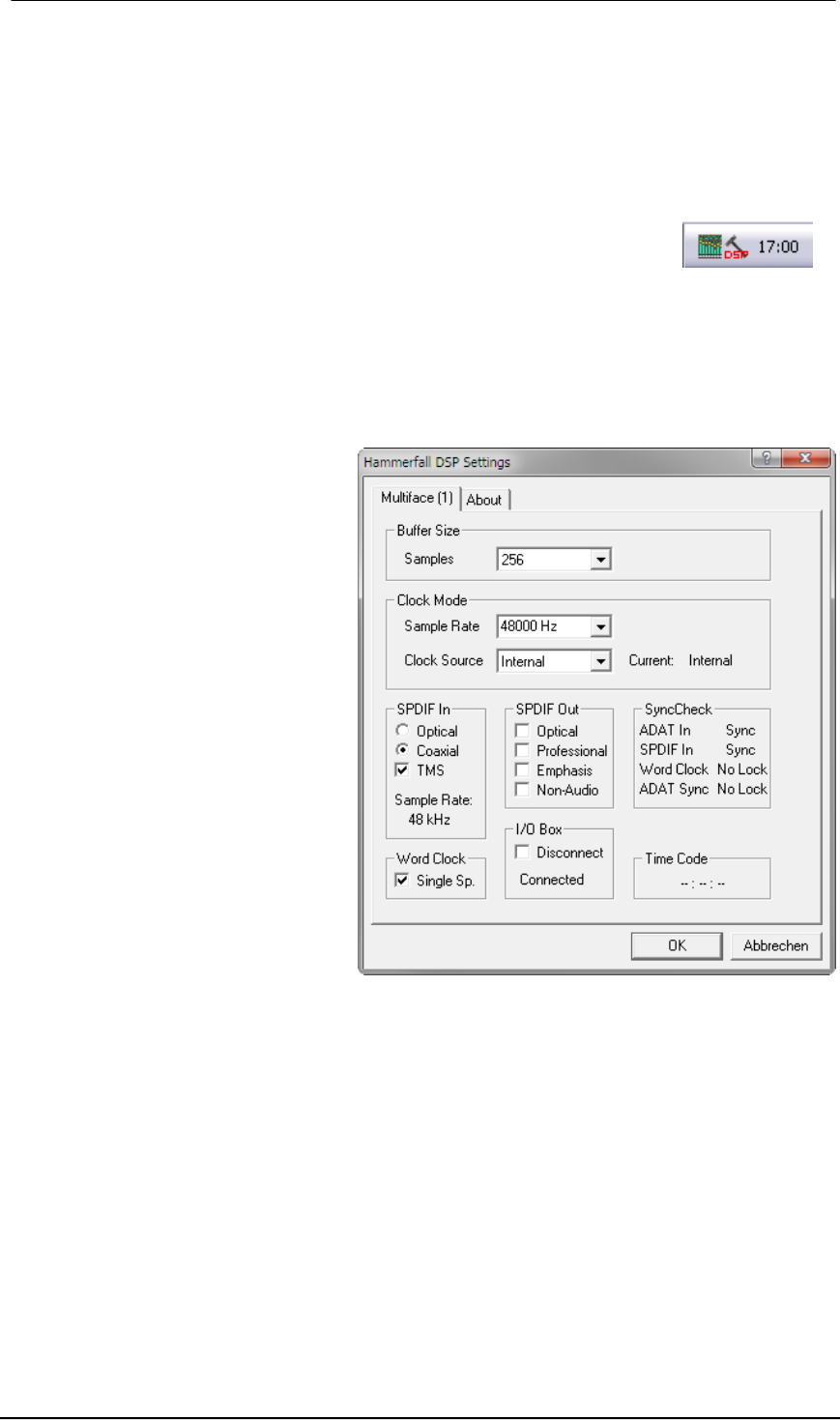The image size is (840, 1420).
Task: Click the OK button
Action: 677,945
